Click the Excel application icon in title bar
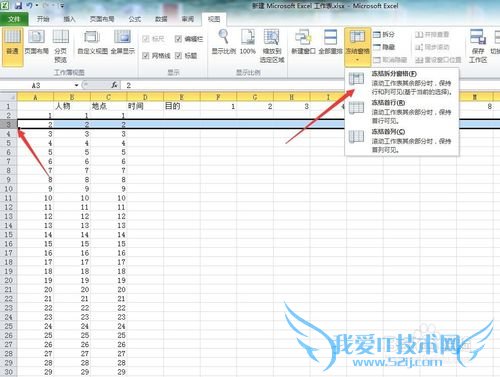Screen dimensions: 500x377 point(5,6)
